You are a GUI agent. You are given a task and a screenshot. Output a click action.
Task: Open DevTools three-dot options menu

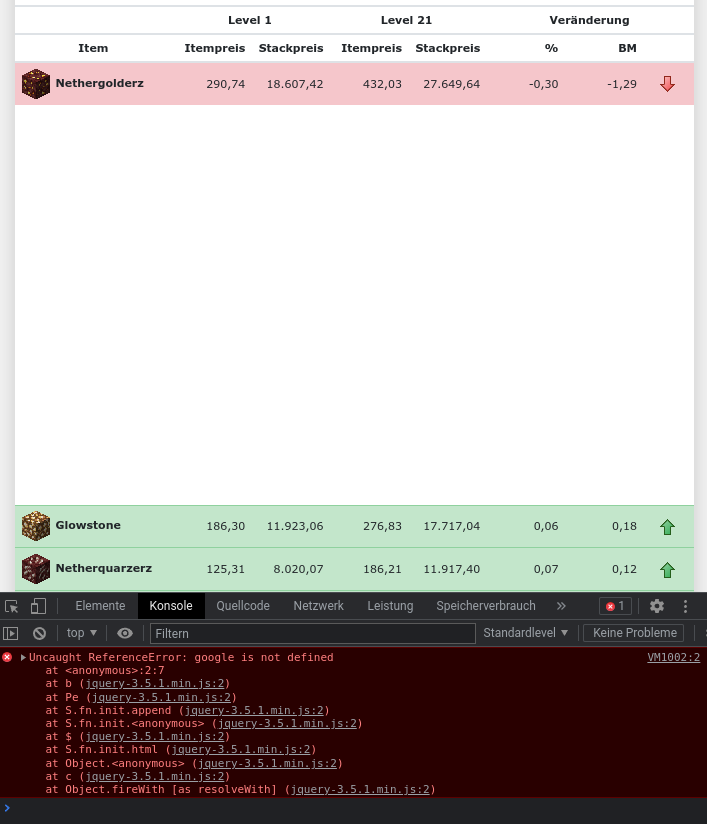pos(686,606)
